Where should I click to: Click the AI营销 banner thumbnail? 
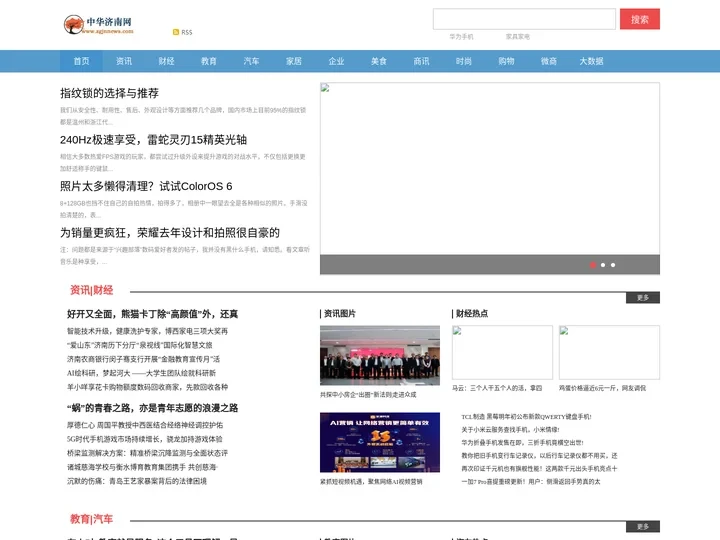pyautogui.click(x=380, y=442)
